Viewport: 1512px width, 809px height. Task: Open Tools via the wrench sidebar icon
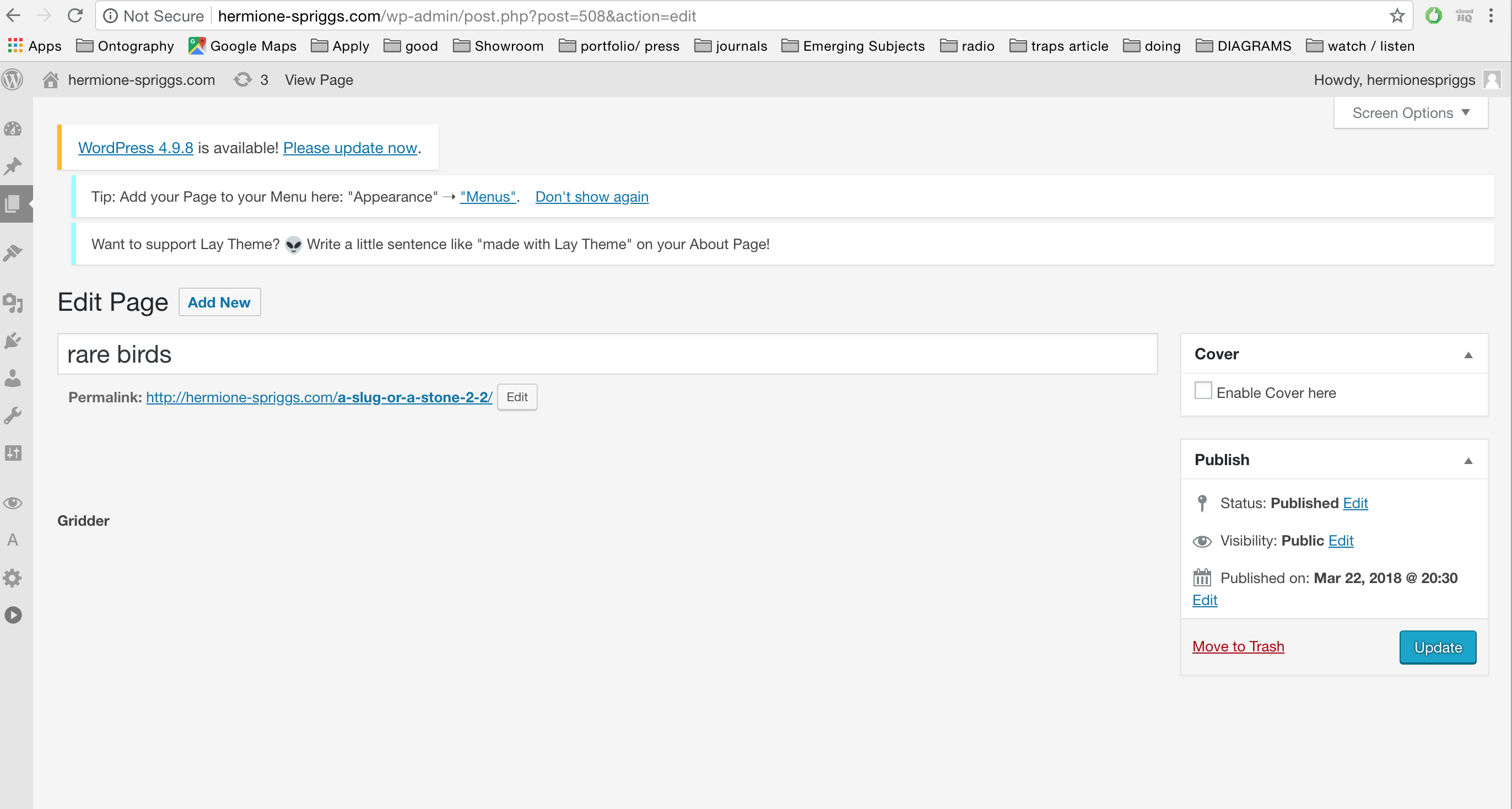13,416
